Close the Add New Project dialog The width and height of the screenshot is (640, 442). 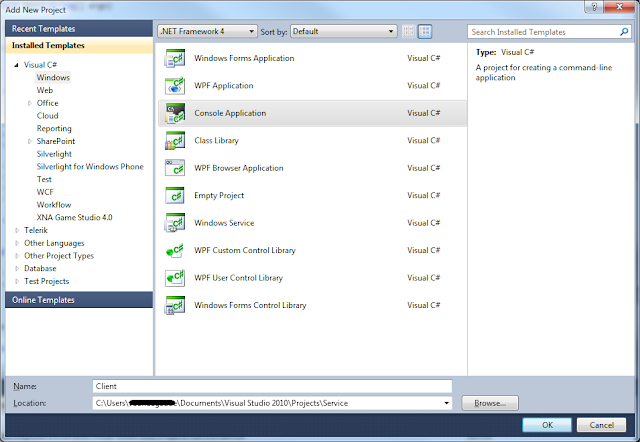[619, 7]
